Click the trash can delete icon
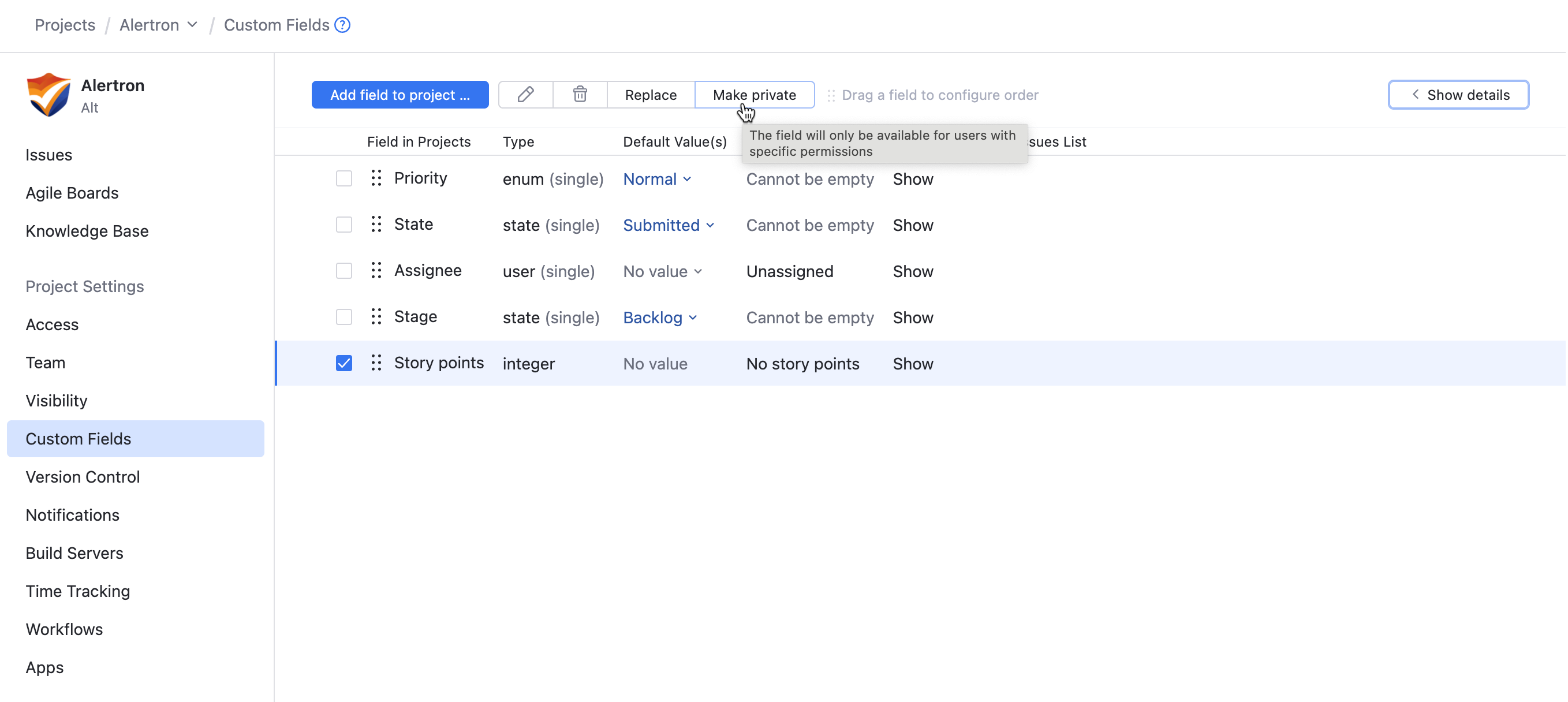Screen dimensions: 1568x702 point(580,94)
